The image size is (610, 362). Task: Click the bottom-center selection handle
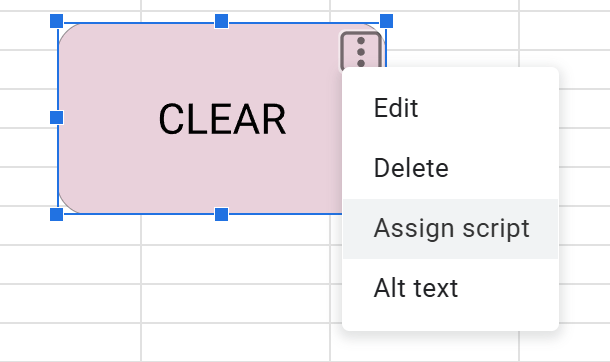pyautogui.click(x=222, y=214)
